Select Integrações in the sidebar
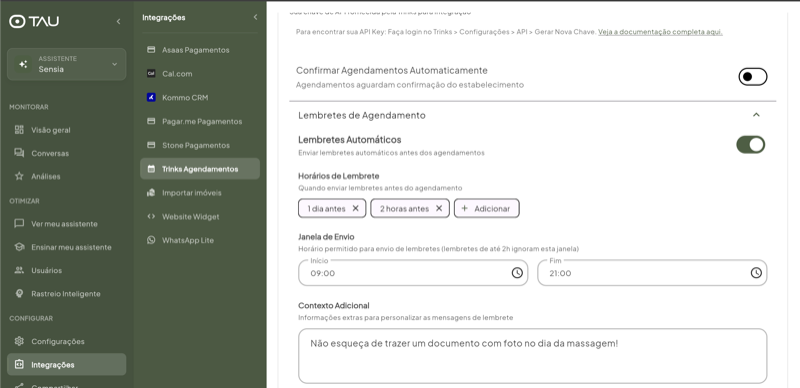Viewport: 800px width, 388px height. pos(66,365)
